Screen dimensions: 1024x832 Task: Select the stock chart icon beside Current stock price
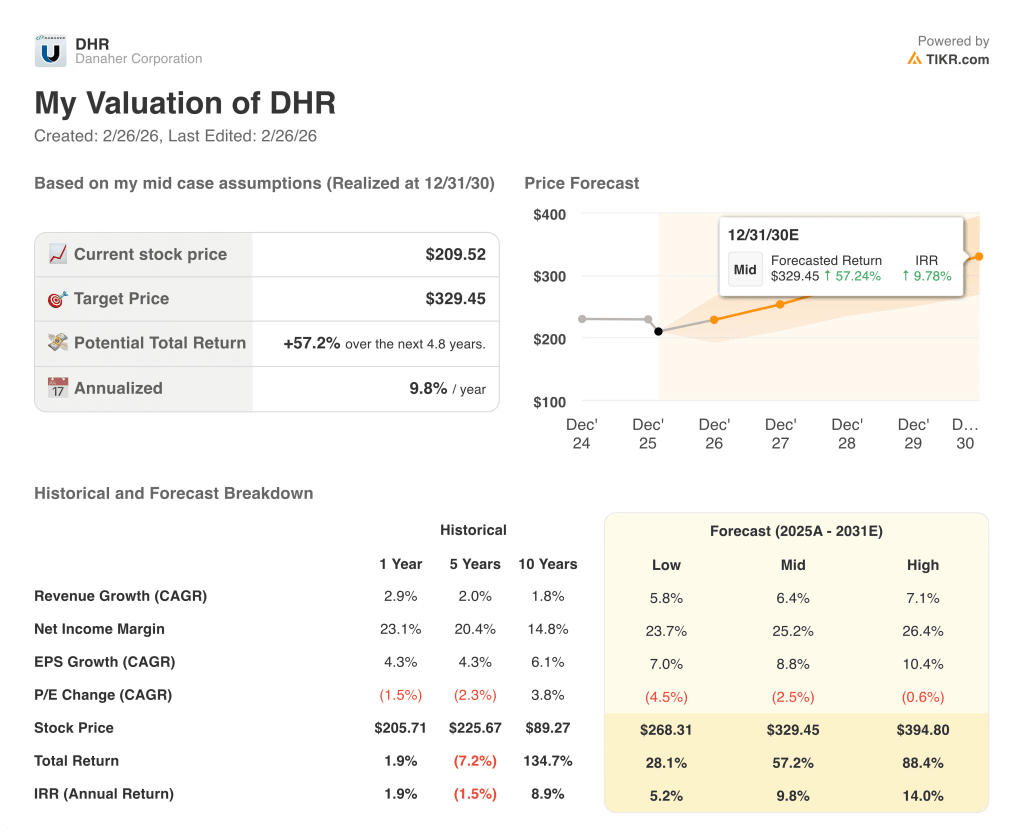click(58, 253)
